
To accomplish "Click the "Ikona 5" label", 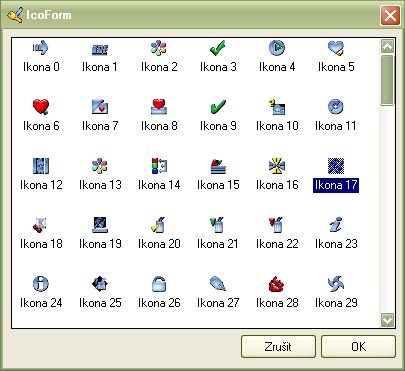I will click(x=336, y=67).
